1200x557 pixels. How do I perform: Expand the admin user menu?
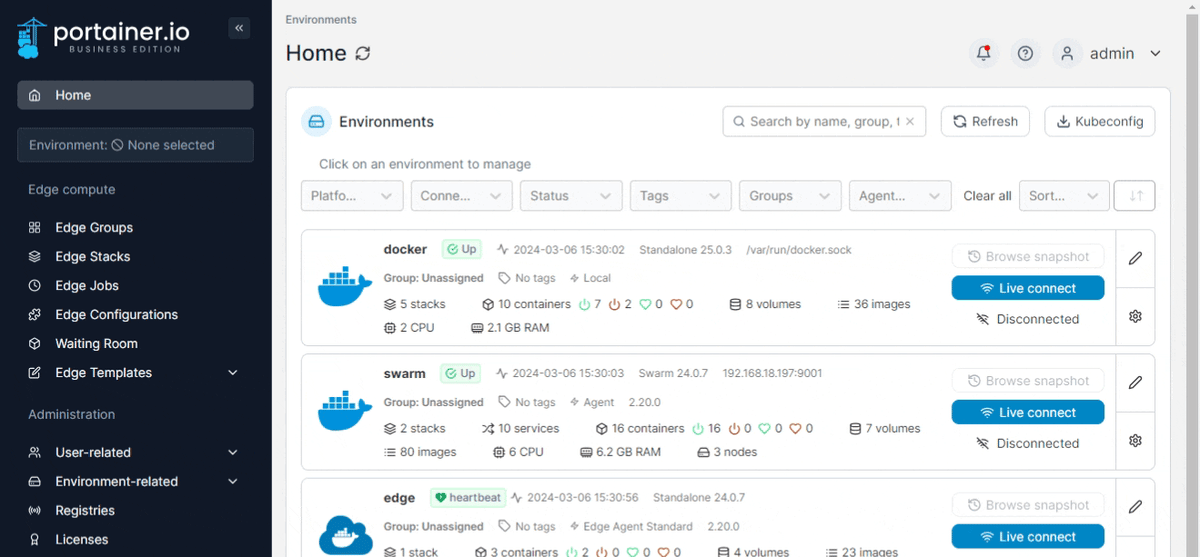tap(1111, 54)
